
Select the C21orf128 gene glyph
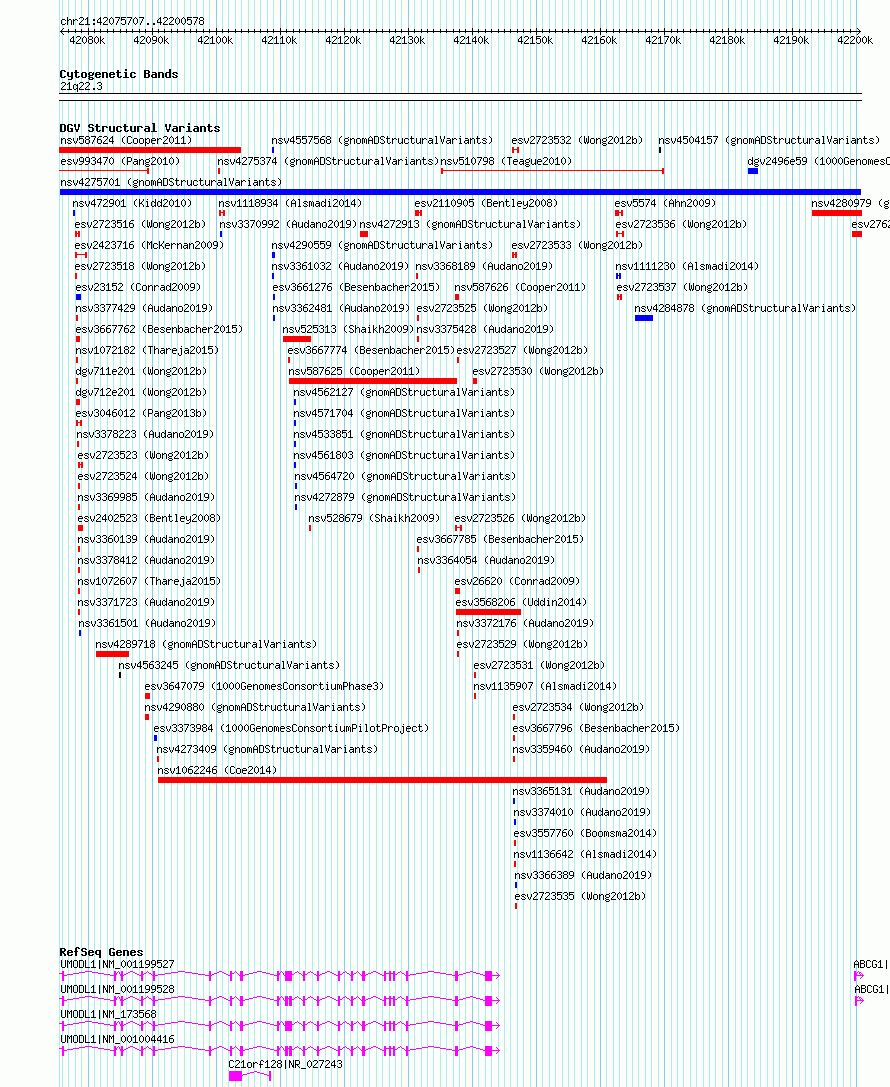250,1076
